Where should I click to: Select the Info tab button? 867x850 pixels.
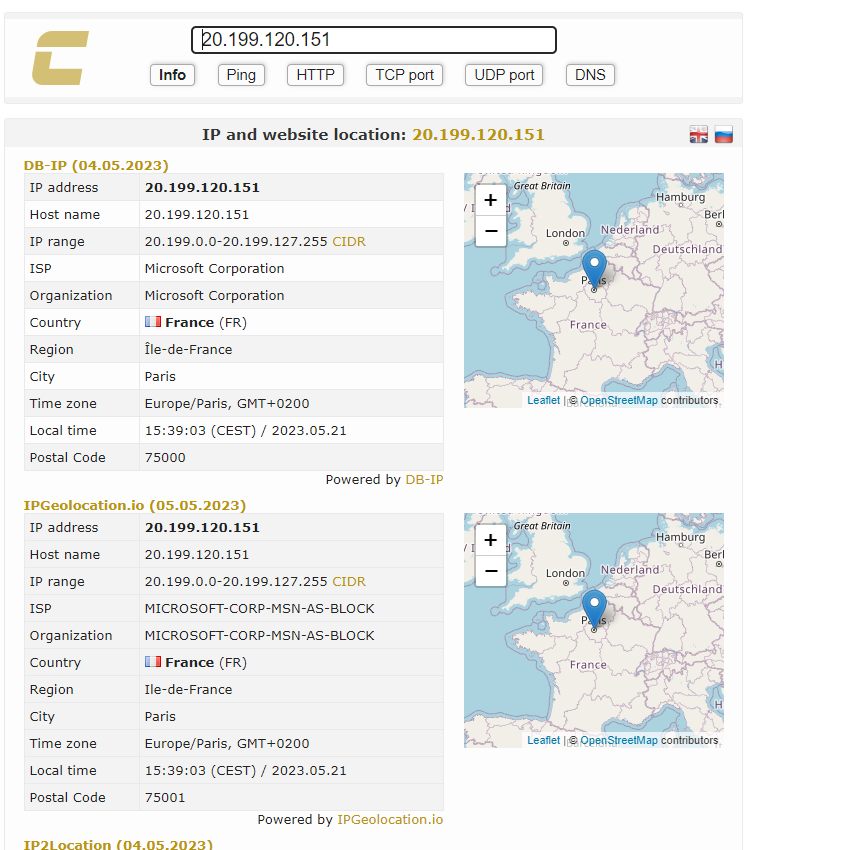click(172, 75)
